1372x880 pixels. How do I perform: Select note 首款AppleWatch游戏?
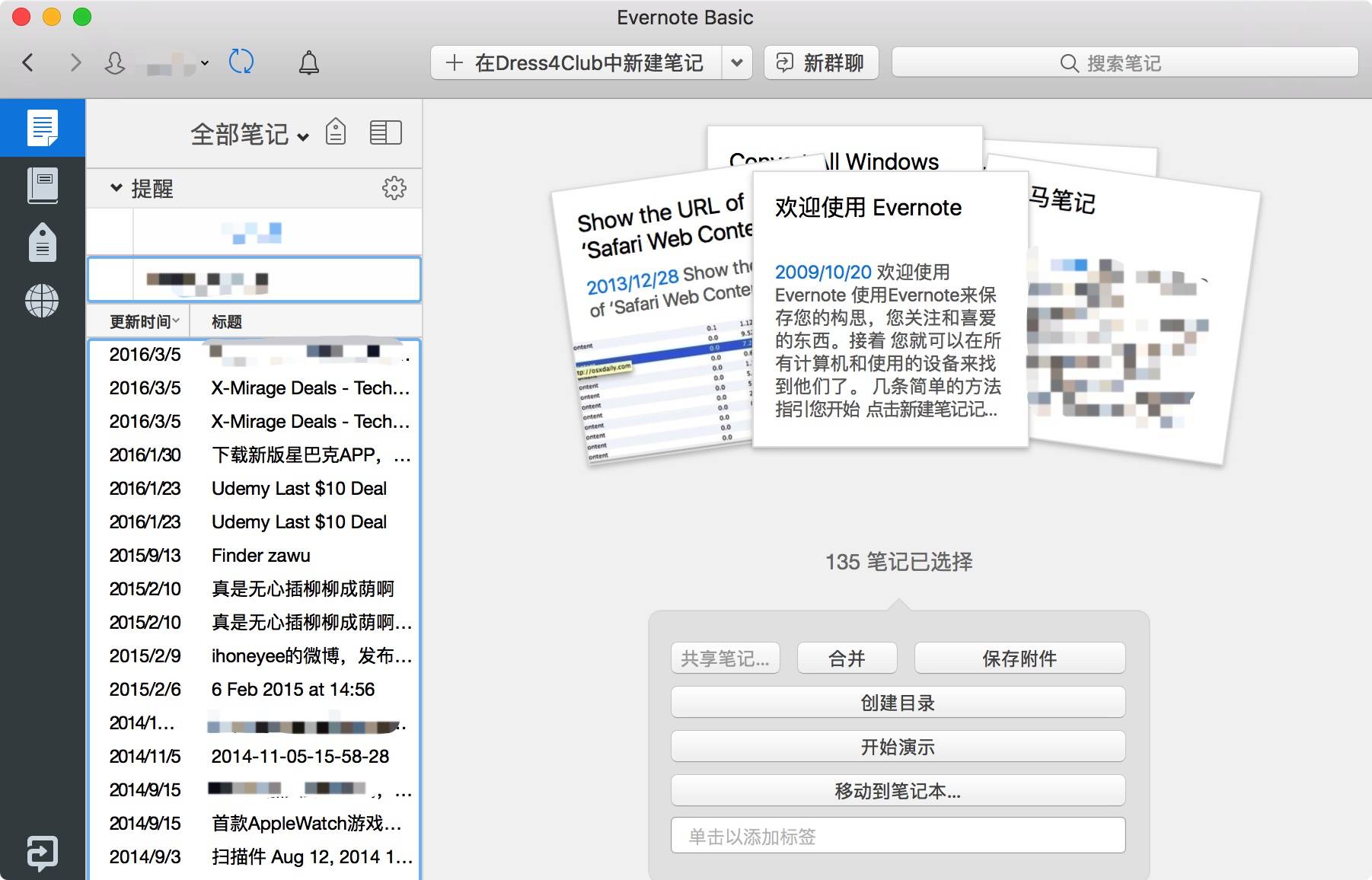point(254,824)
